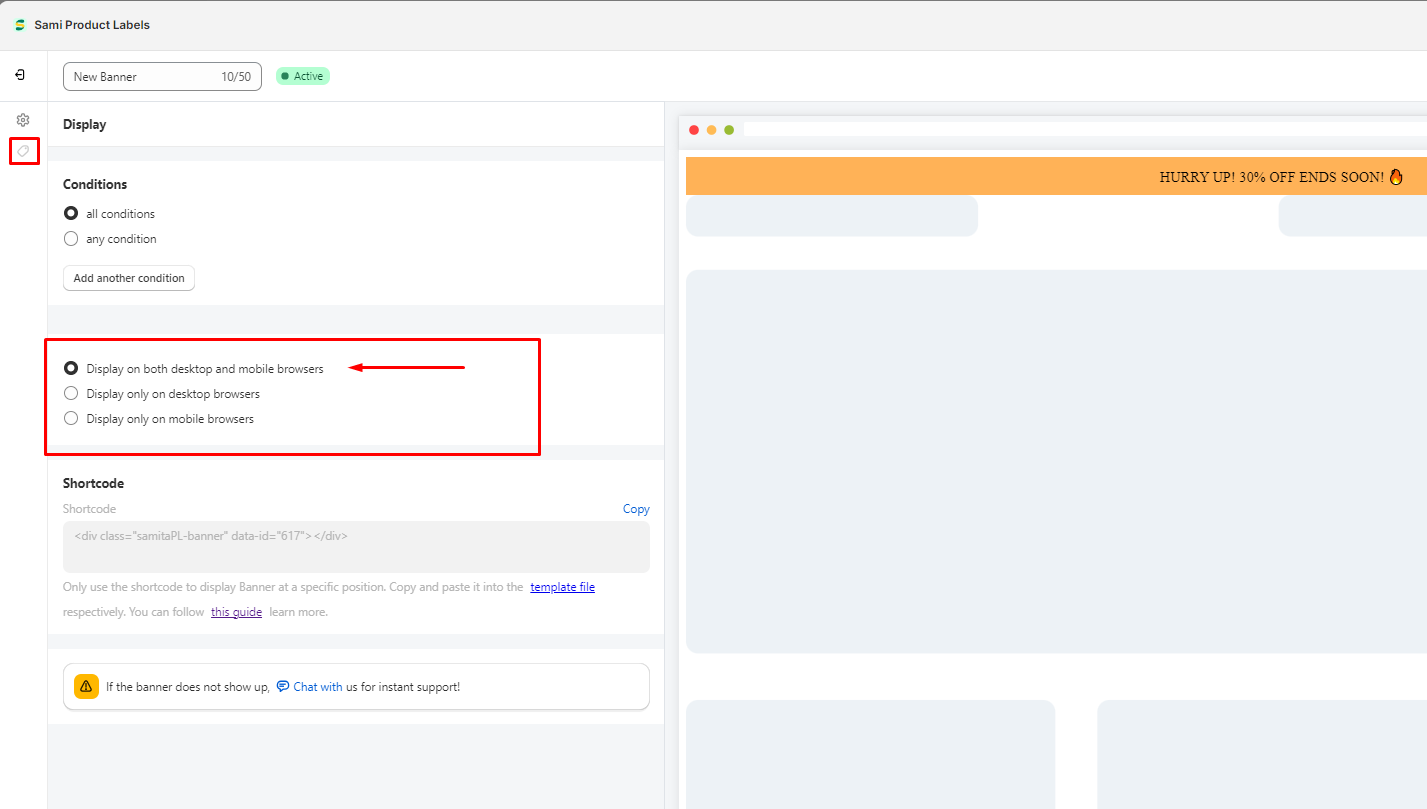The height and width of the screenshot is (809, 1427).
Task: Open the template file link
Action: 562,587
